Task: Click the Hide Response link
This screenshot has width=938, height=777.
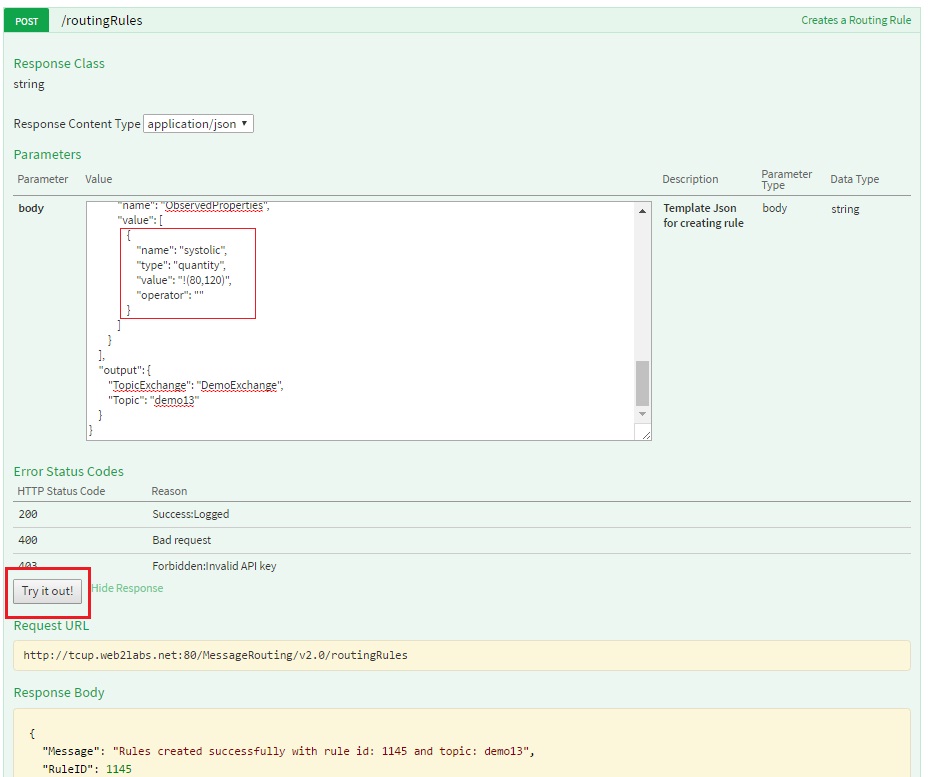Action: 127,588
